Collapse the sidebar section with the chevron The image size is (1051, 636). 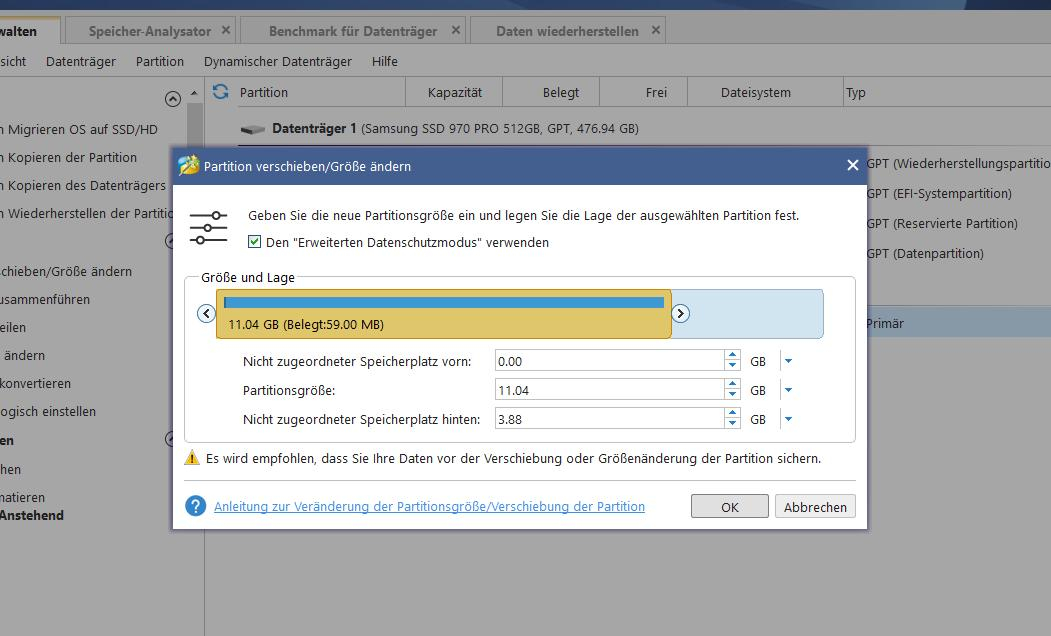coord(172,99)
